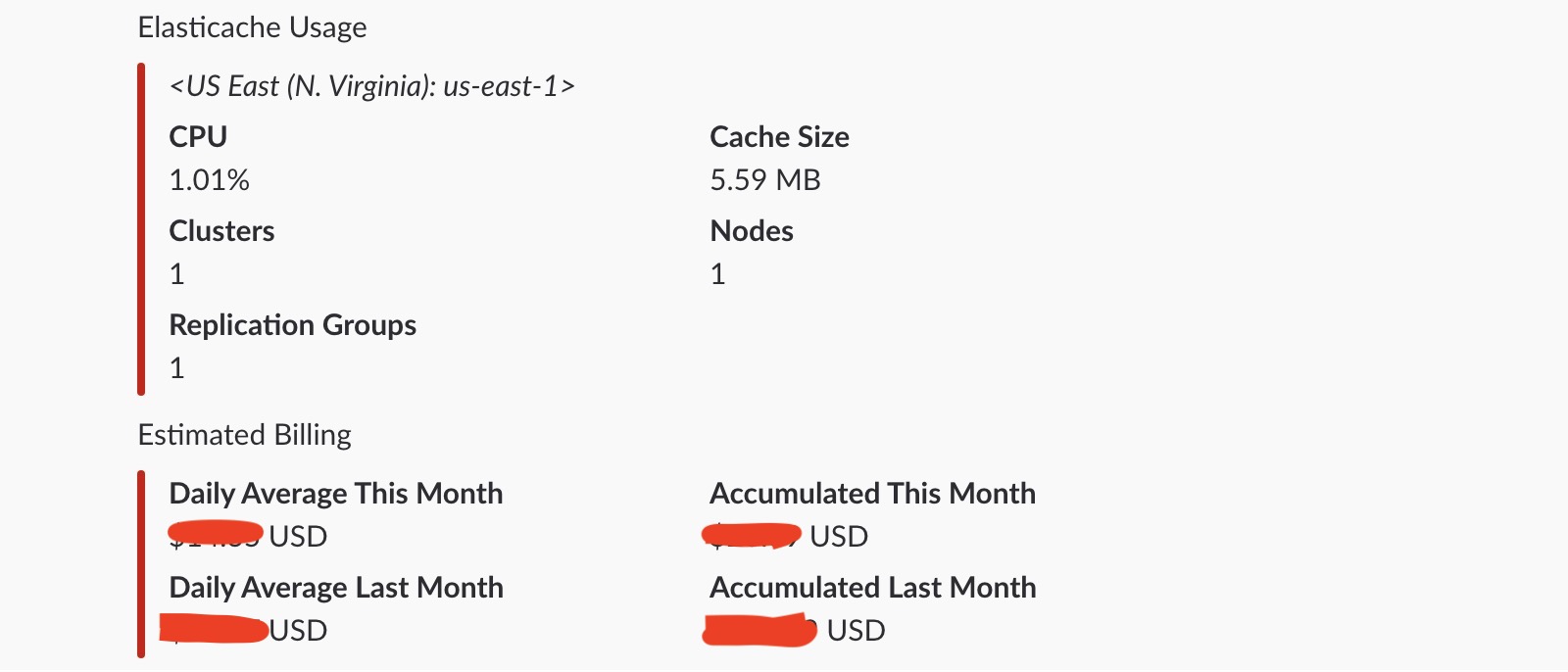Select the 5.59 MB cache size value
Viewport: 1568px width, 672px height.
coord(764,180)
